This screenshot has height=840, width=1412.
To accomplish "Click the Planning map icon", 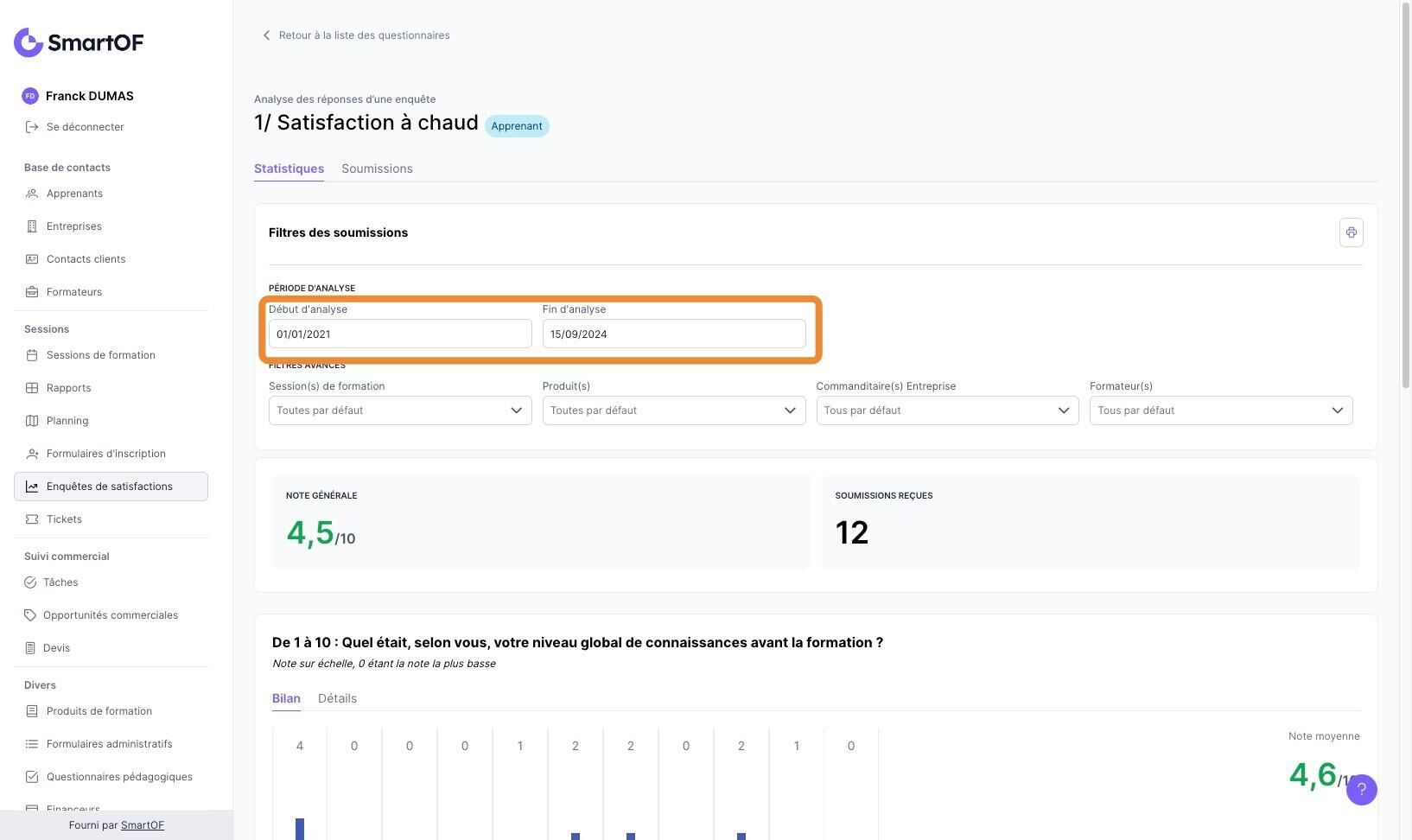I will click(32, 421).
